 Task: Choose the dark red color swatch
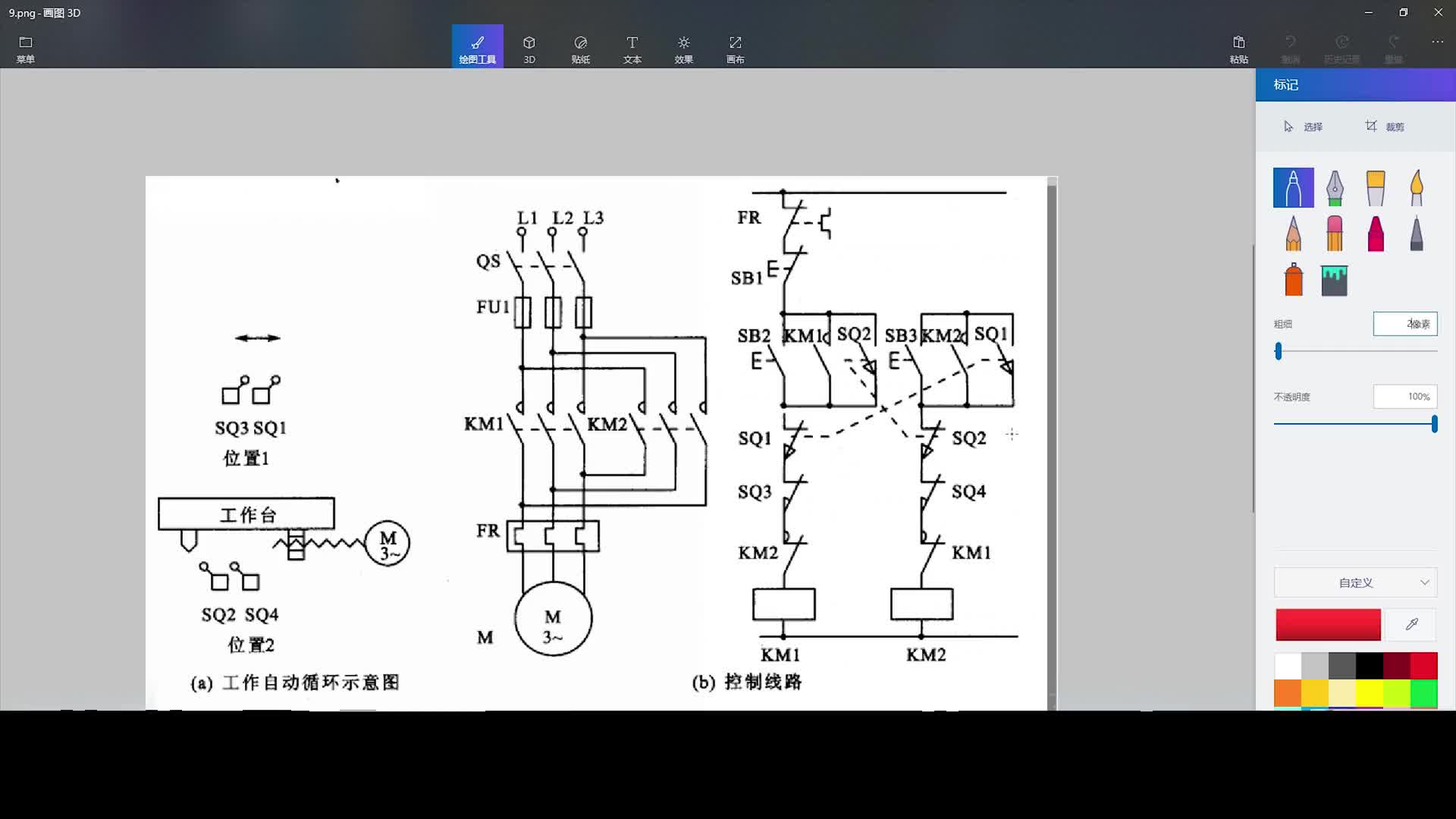tap(1397, 666)
